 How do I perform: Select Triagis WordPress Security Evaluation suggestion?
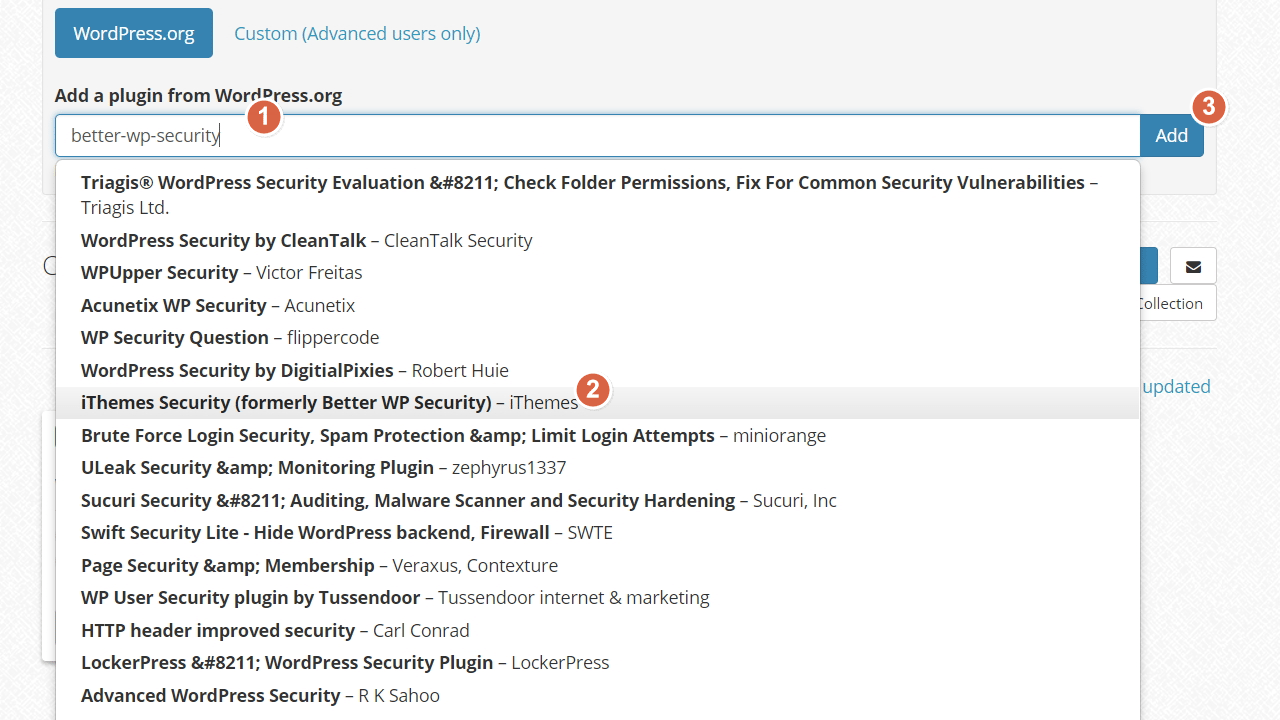point(598,195)
